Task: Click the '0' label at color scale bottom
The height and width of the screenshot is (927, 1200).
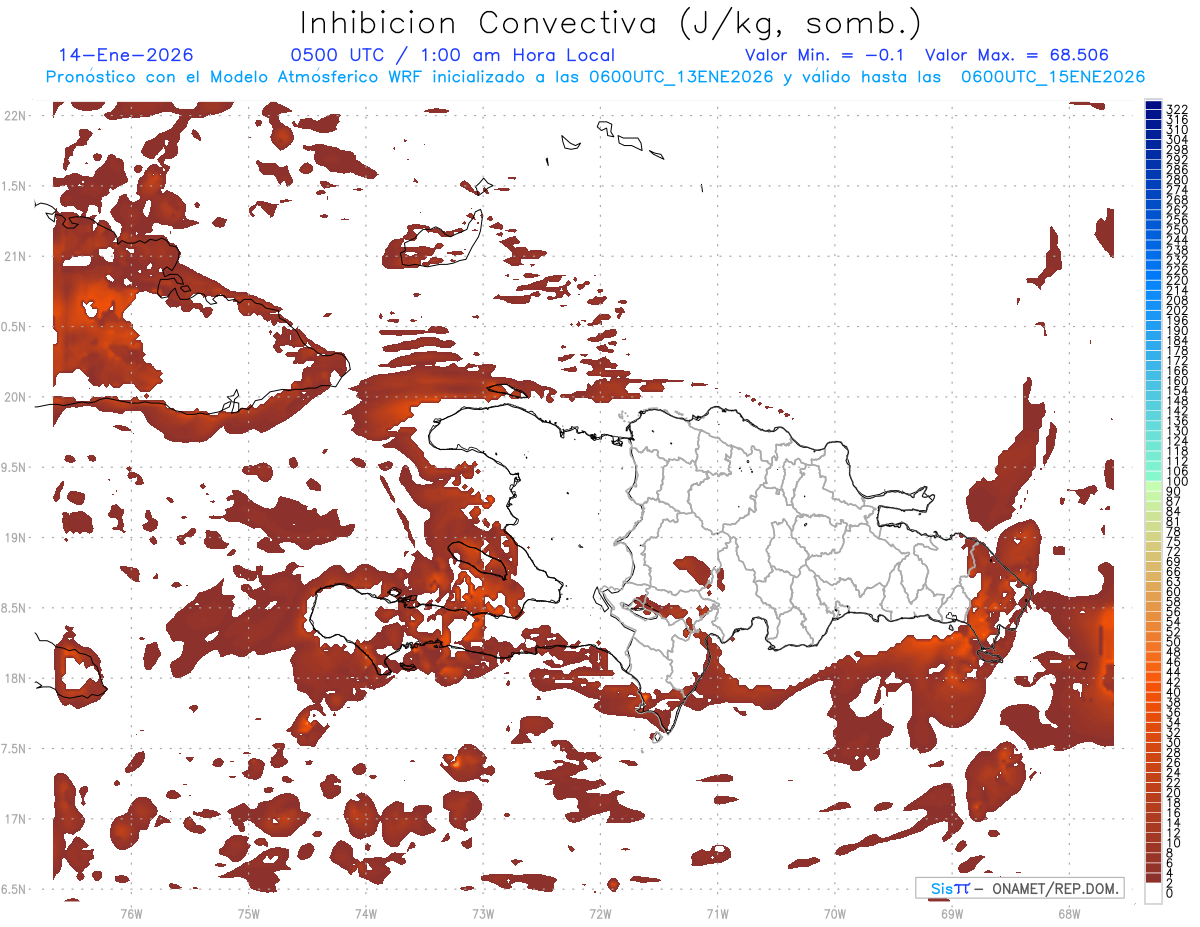Action: click(1170, 891)
